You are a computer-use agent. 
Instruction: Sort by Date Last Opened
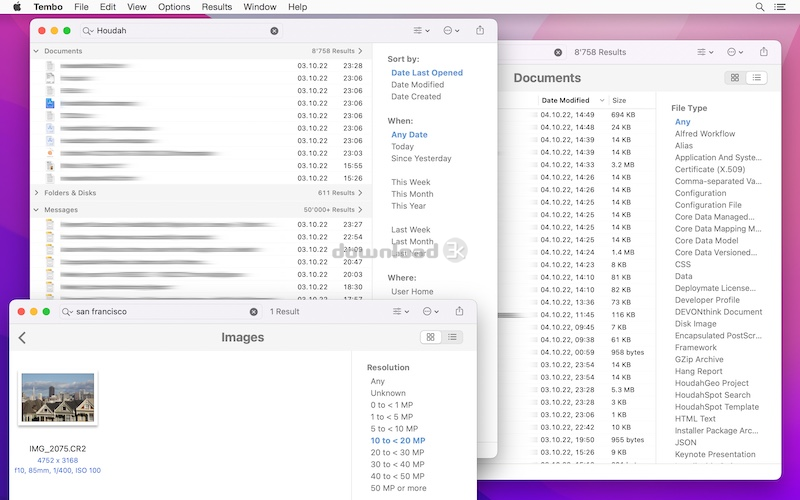click(x=427, y=73)
